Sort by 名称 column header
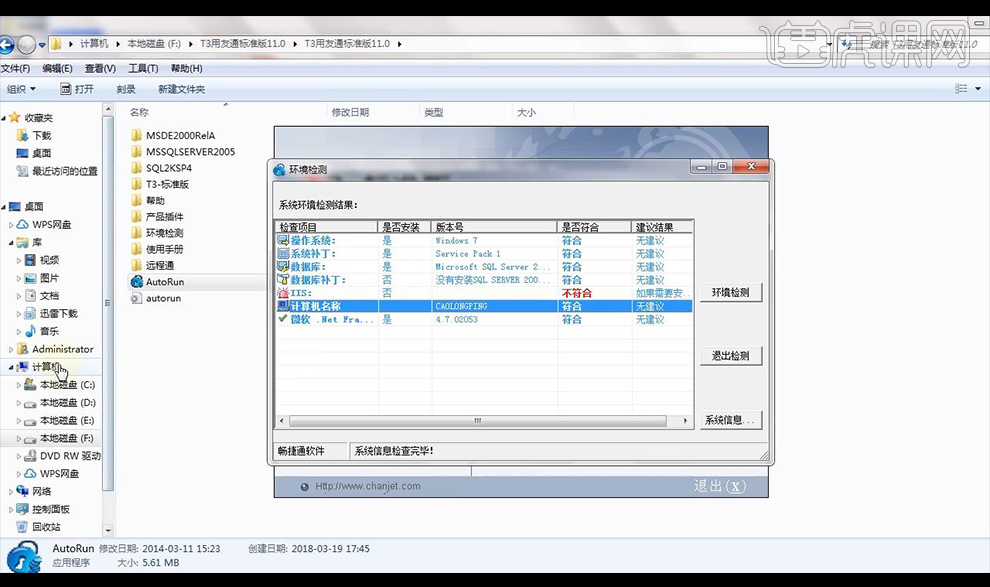The image size is (990, 587). pos(139,112)
